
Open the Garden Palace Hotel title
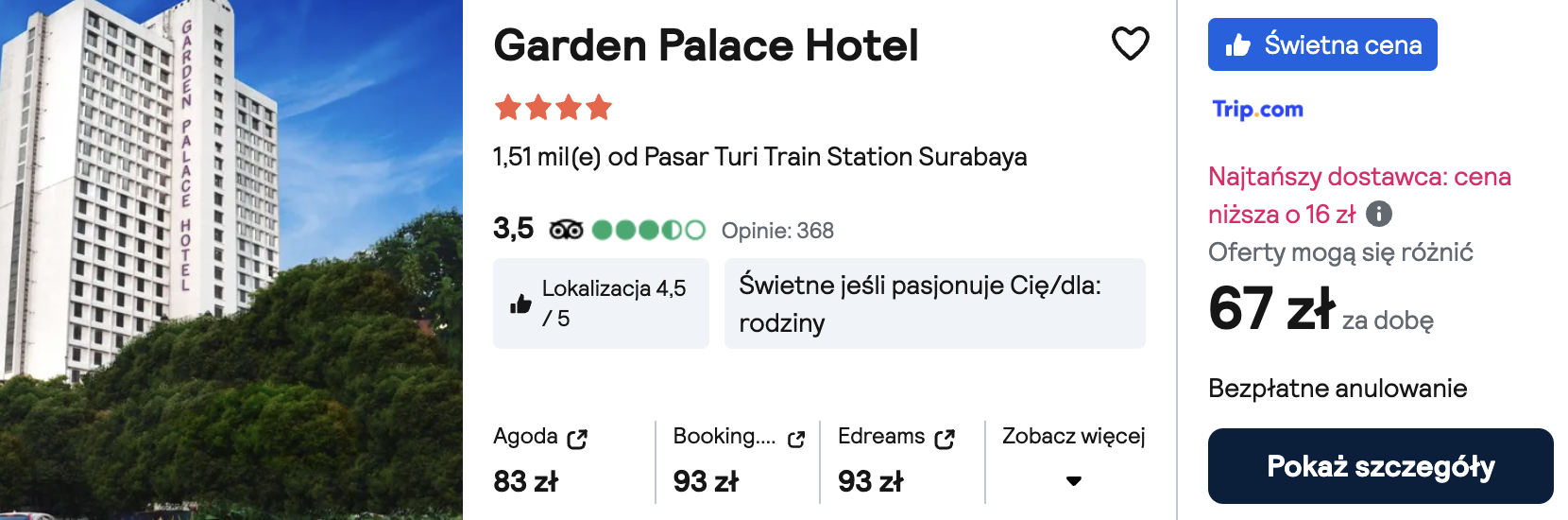click(x=706, y=44)
